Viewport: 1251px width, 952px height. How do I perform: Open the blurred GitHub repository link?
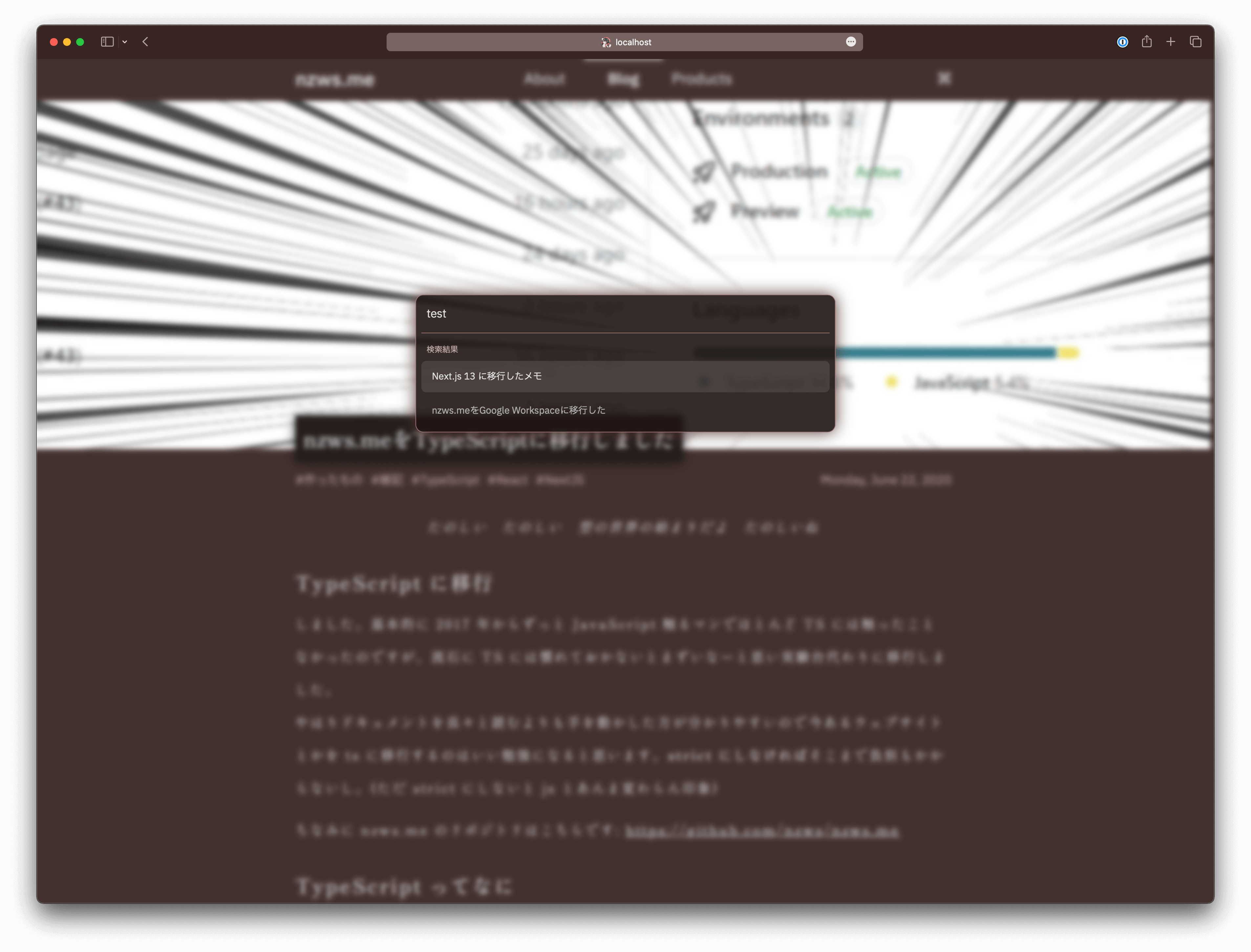coord(762,831)
